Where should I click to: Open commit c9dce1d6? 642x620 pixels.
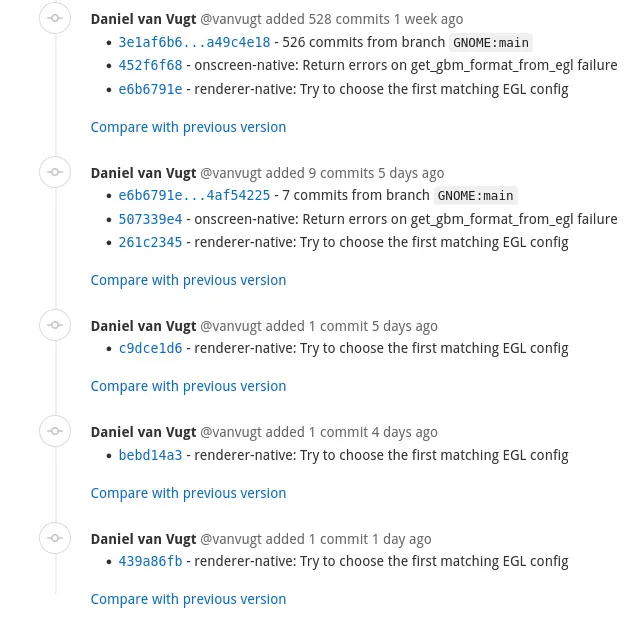coord(150,348)
